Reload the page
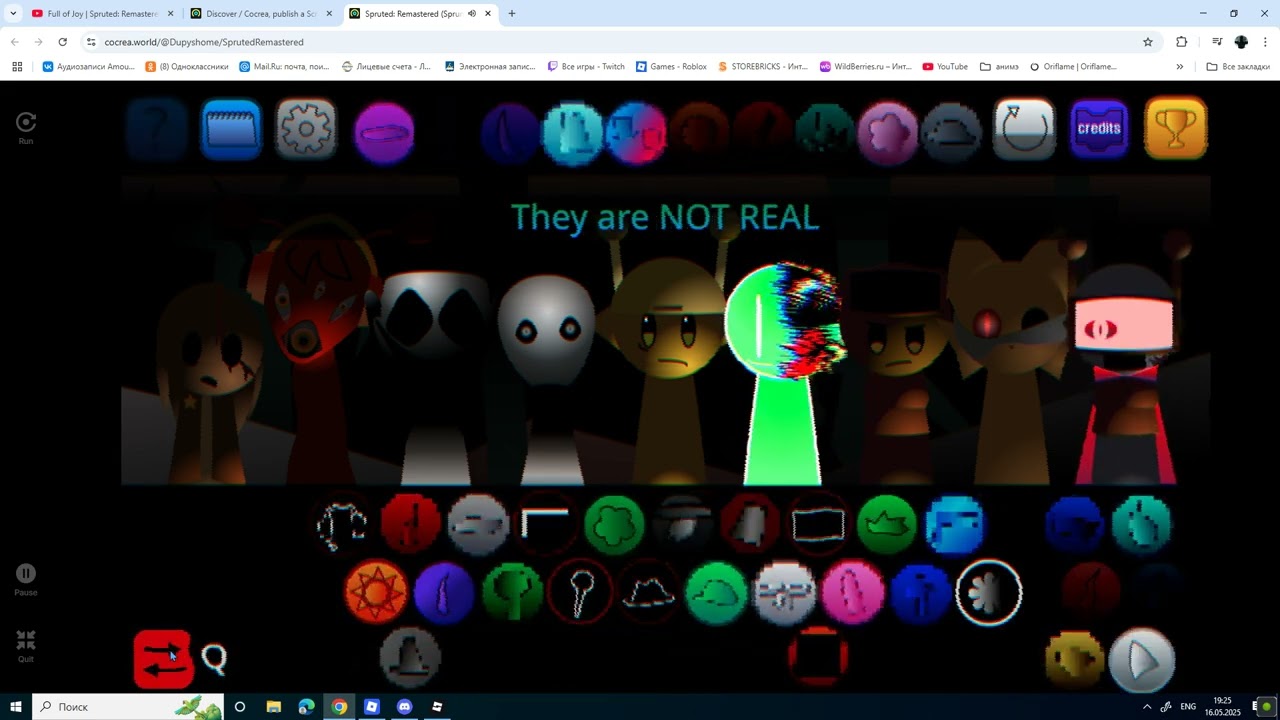The image size is (1280, 720). [62, 42]
